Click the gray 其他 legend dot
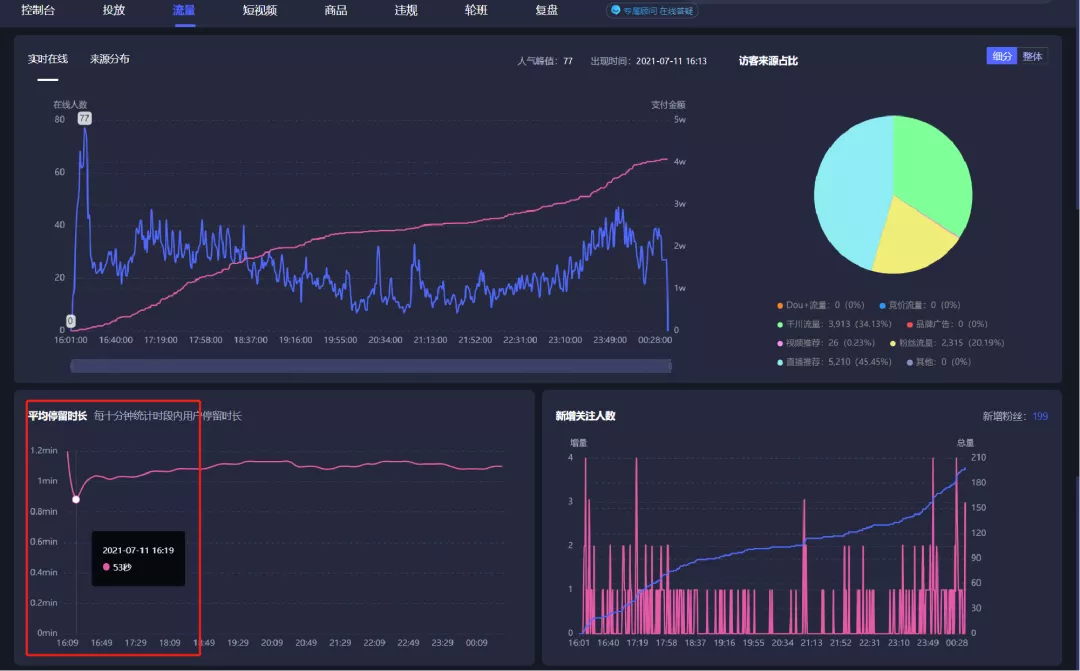 click(910, 362)
